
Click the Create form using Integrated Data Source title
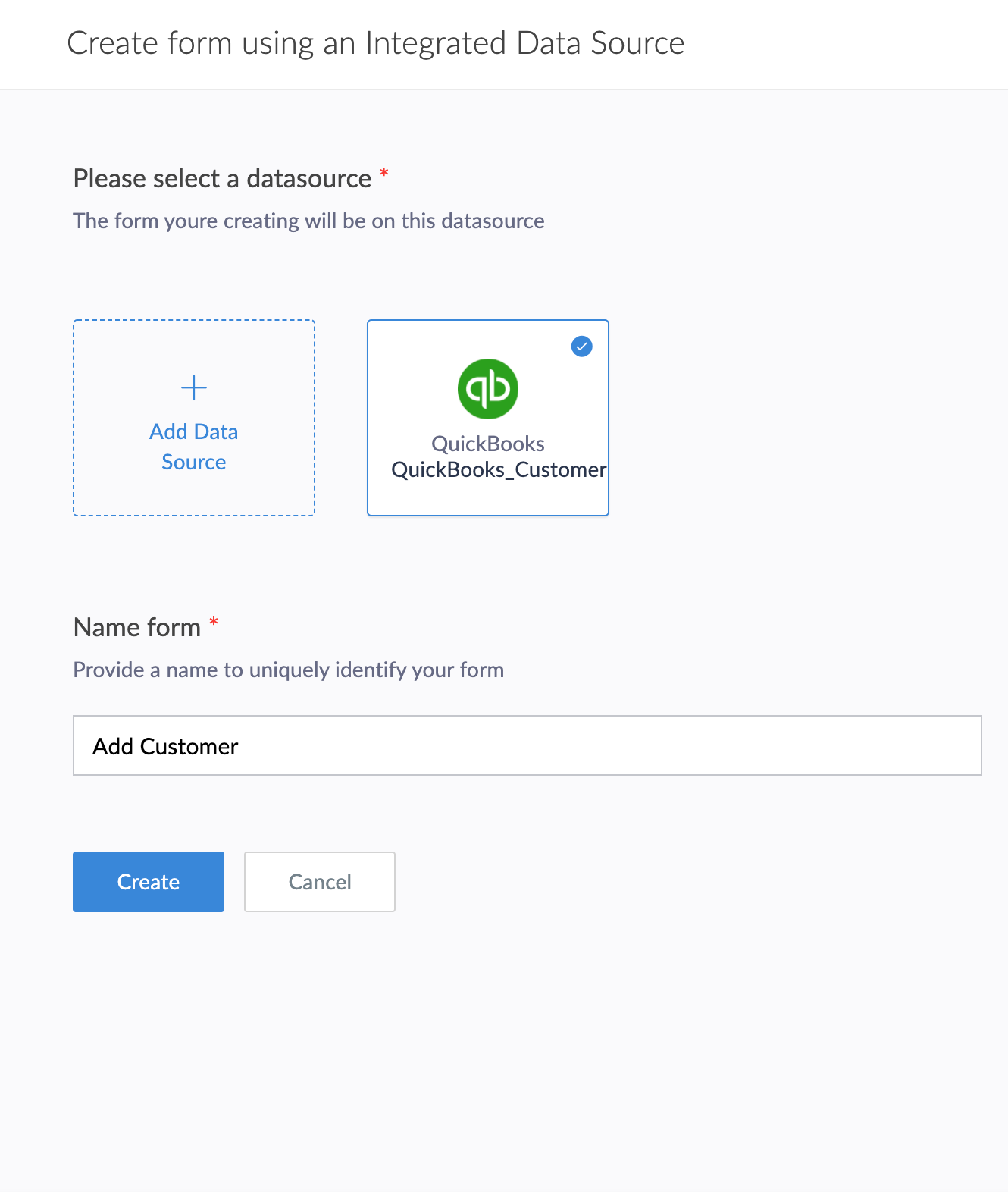(376, 43)
